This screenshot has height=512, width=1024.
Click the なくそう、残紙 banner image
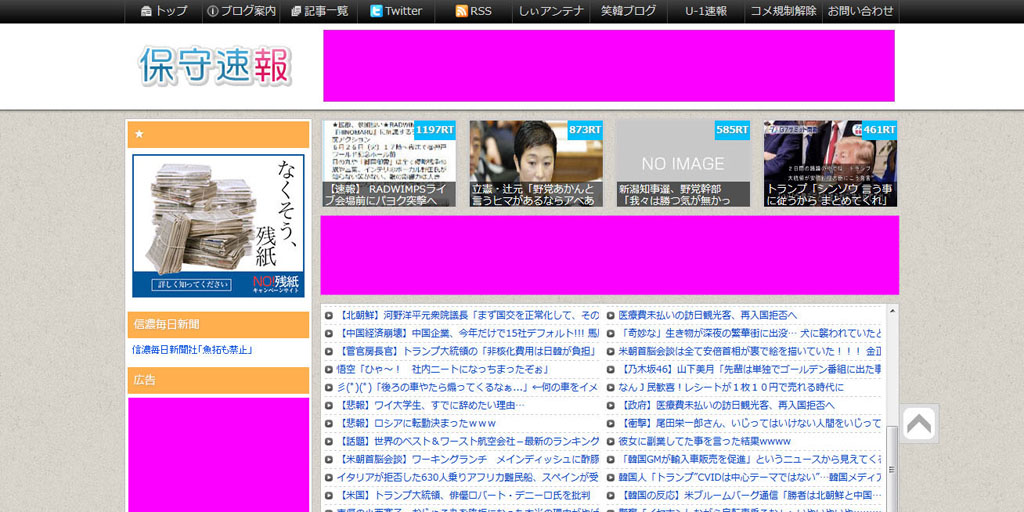click(218, 226)
